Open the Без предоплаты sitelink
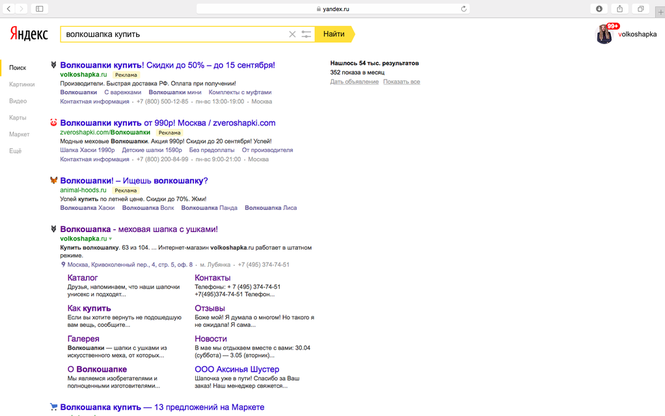 tap(212, 150)
